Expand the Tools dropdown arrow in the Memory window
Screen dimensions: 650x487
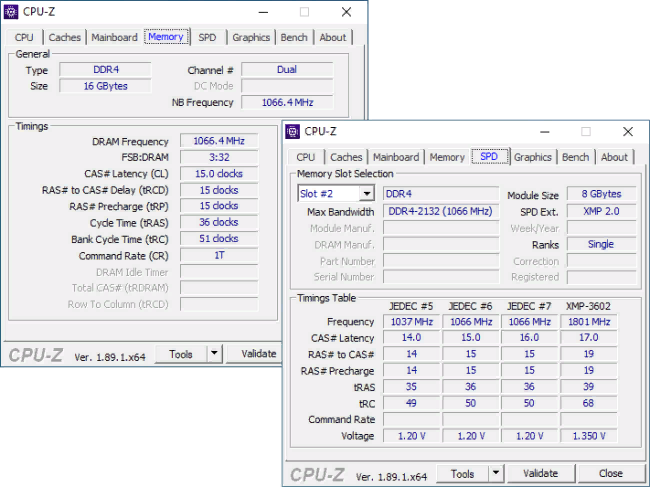pos(214,354)
